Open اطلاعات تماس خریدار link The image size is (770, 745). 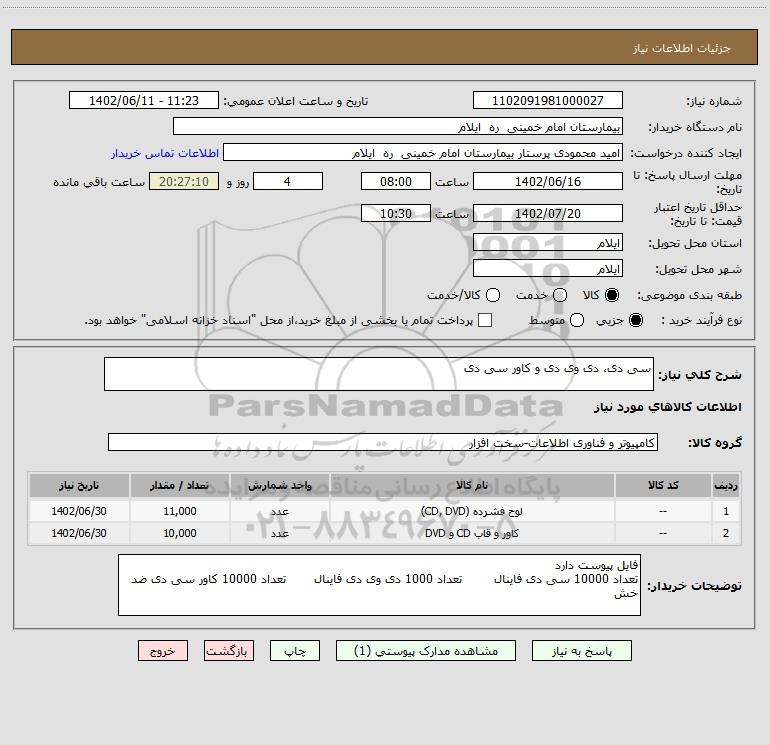(165, 153)
